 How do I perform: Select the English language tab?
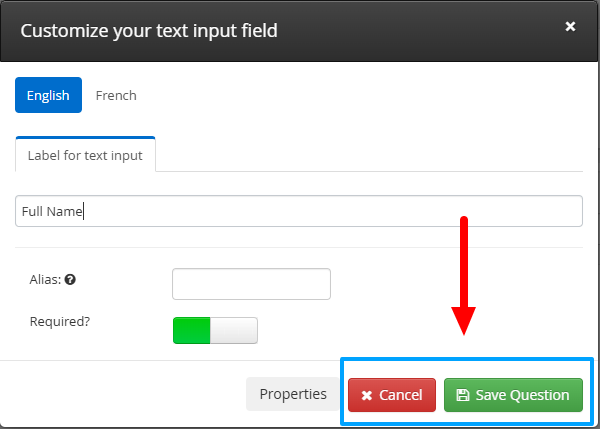point(48,95)
